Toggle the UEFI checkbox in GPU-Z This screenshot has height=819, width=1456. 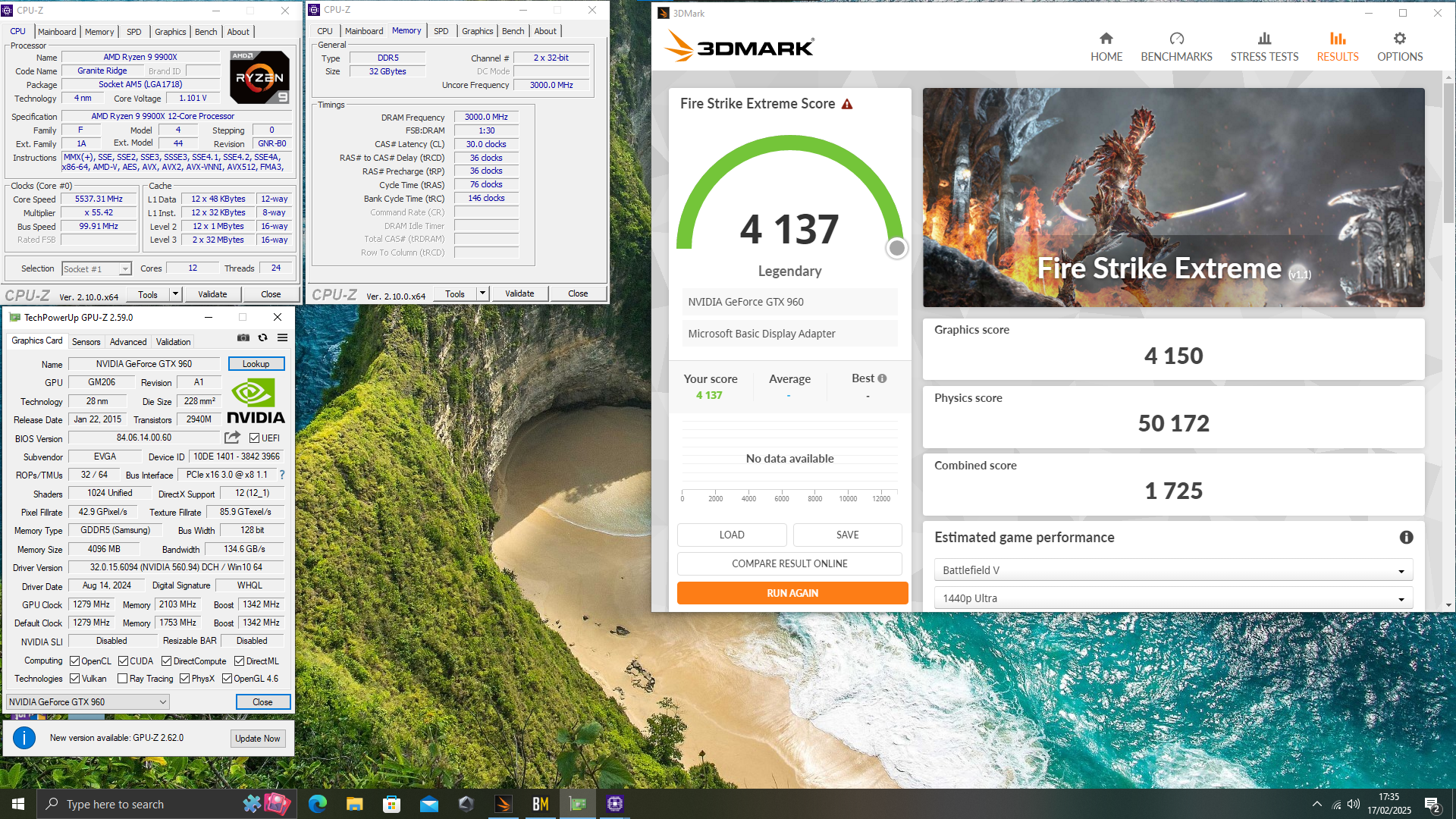point(254,438)
